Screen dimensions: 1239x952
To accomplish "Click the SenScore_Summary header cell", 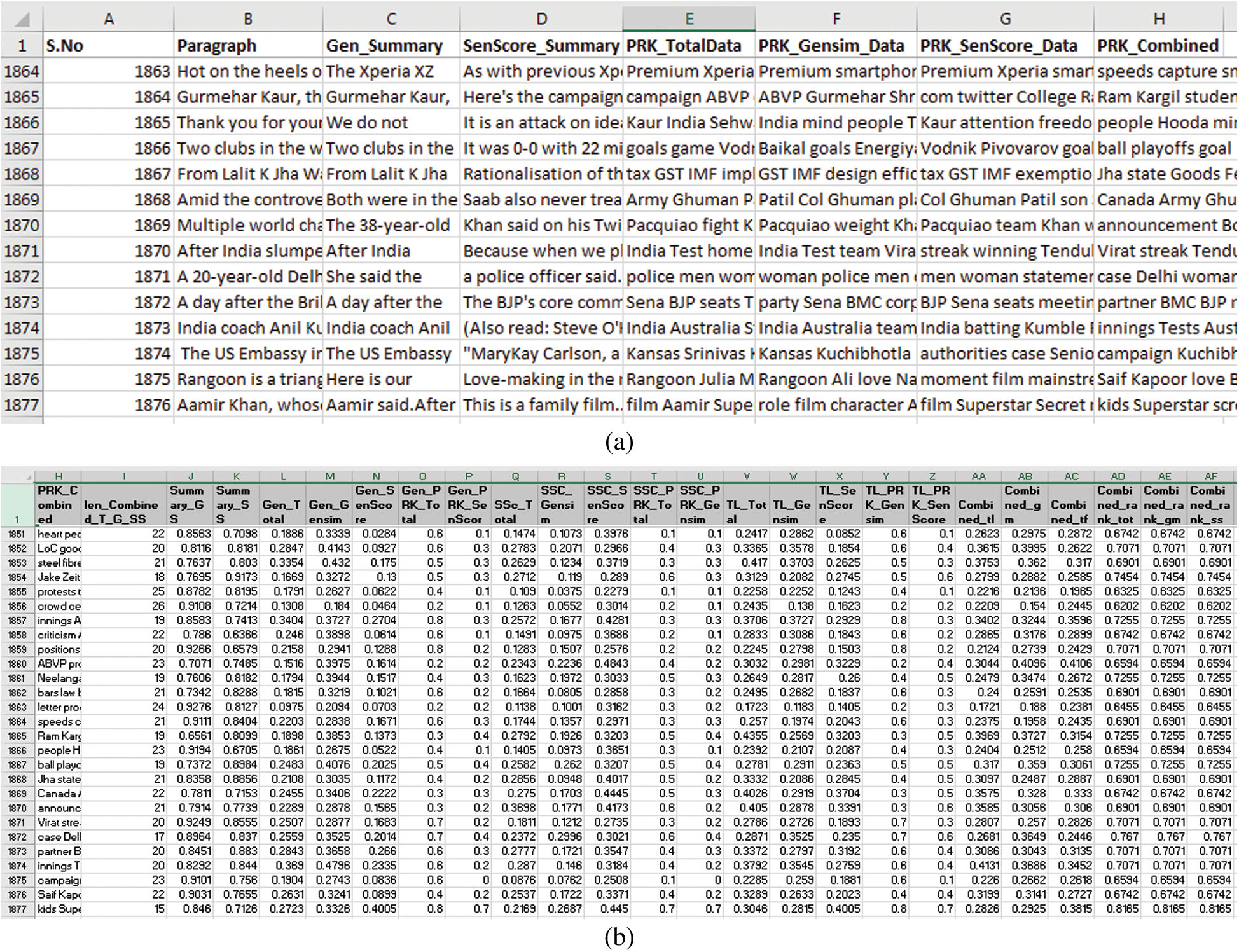I will [x=541, y=46].
